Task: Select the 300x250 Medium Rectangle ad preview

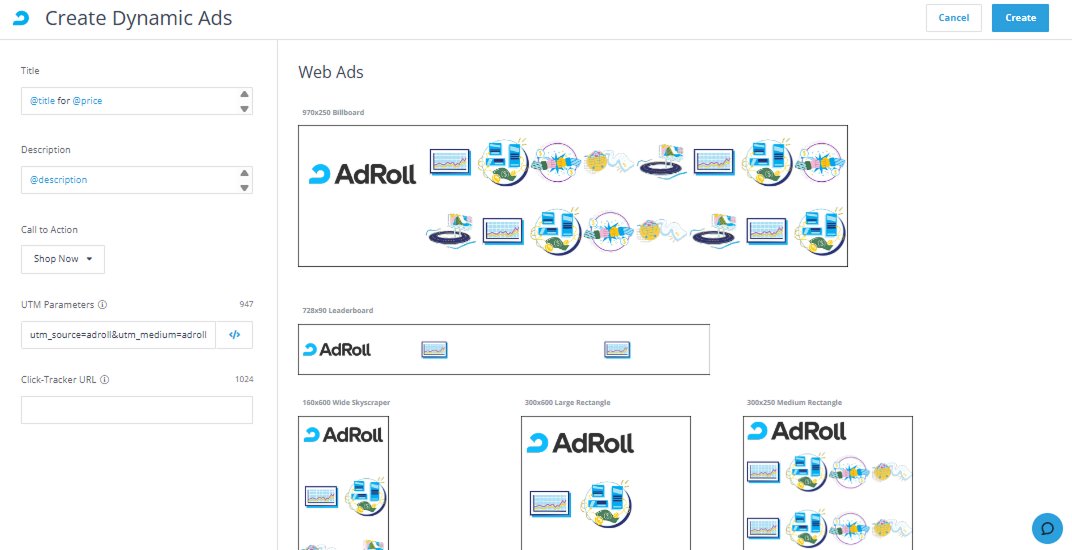Action: tap(828, 483)
